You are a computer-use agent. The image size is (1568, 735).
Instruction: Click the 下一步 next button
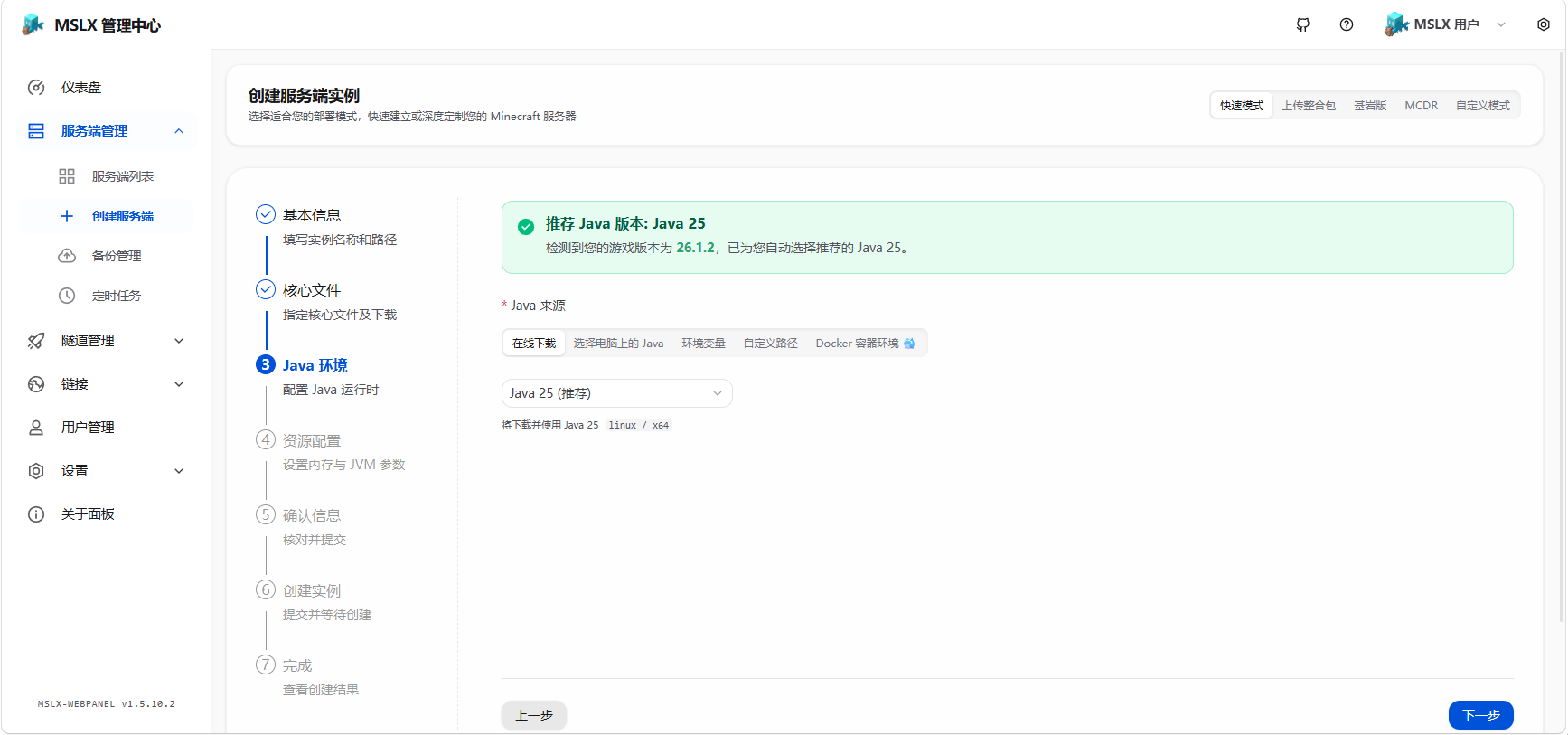[x=1480, y=715]
